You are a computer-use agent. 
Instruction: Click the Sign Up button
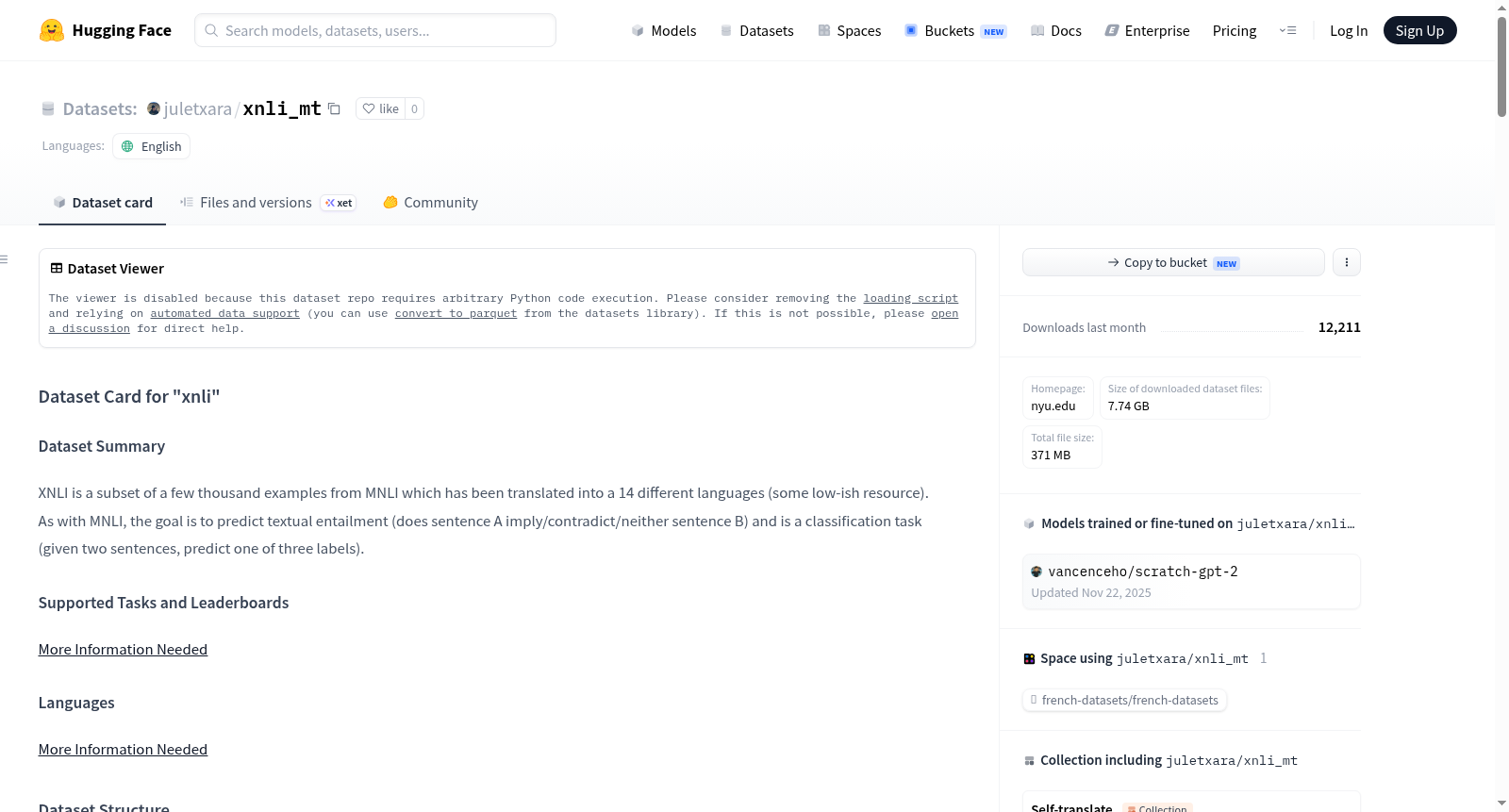(1419, 30)
